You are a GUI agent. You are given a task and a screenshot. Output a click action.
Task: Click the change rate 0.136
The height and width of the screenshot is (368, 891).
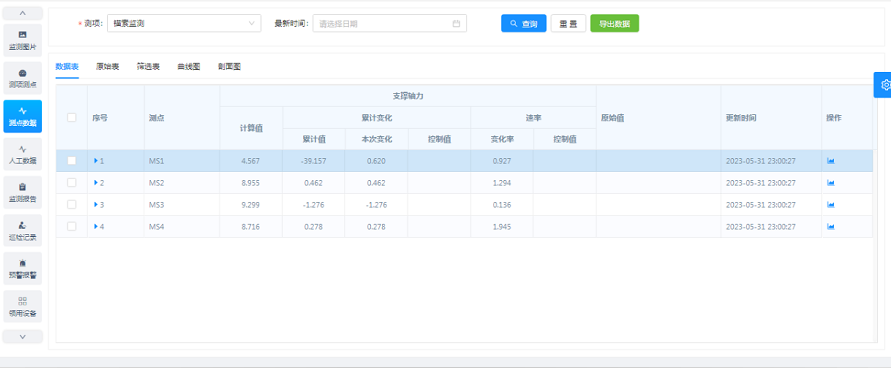coord(502,204)
